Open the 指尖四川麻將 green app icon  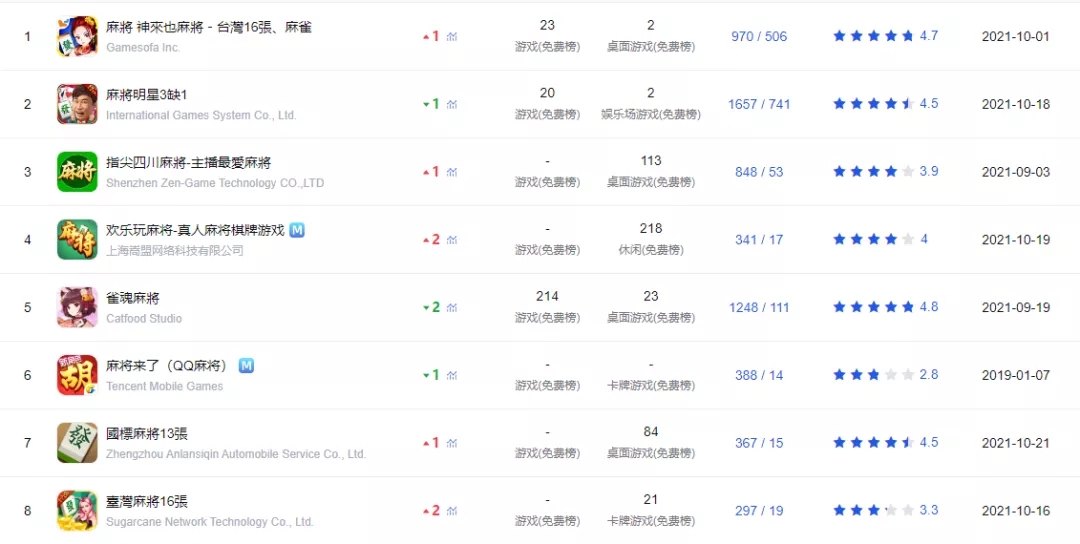click(x=77, y=171)
